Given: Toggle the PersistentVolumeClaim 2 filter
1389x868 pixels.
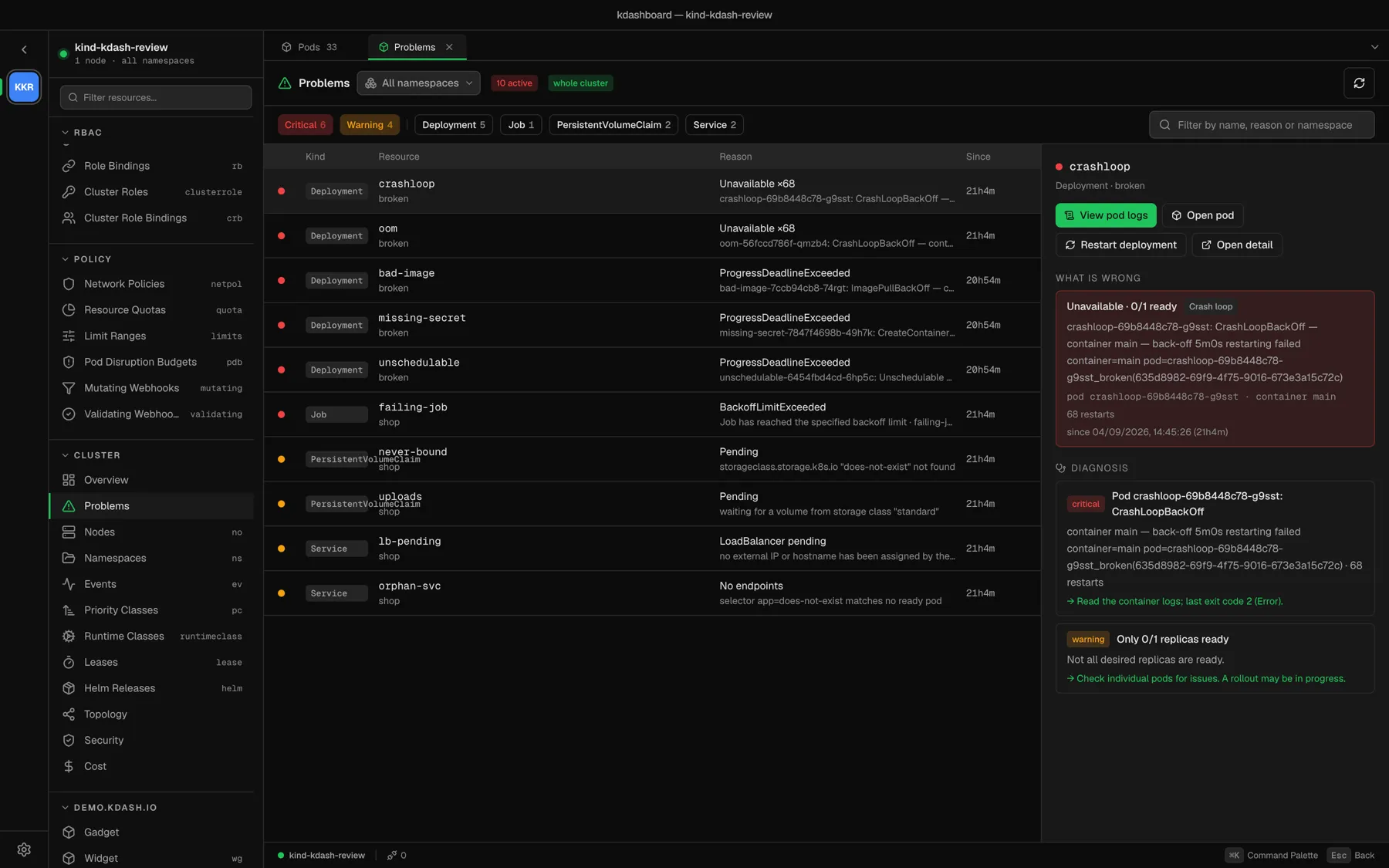Looking at the screenshot, I should coord(613,125).
